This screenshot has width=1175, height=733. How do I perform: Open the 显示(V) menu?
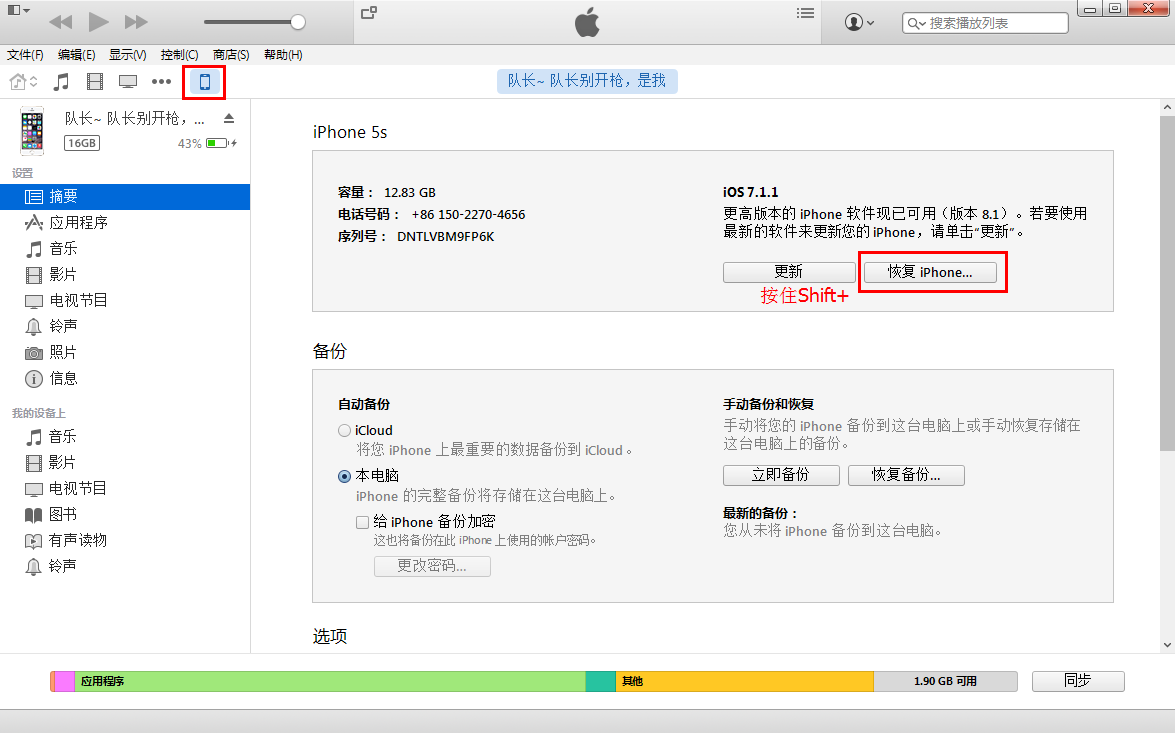click(127, 55)
